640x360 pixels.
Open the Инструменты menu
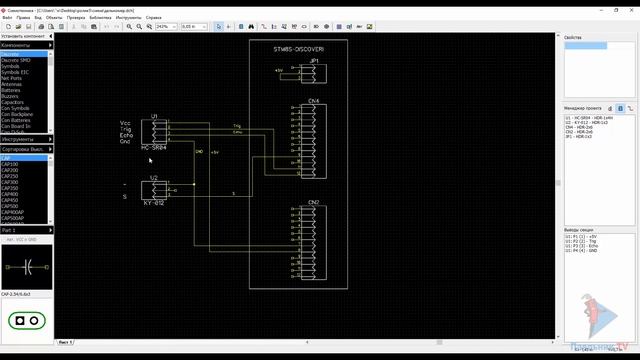[x=128, y=18]
